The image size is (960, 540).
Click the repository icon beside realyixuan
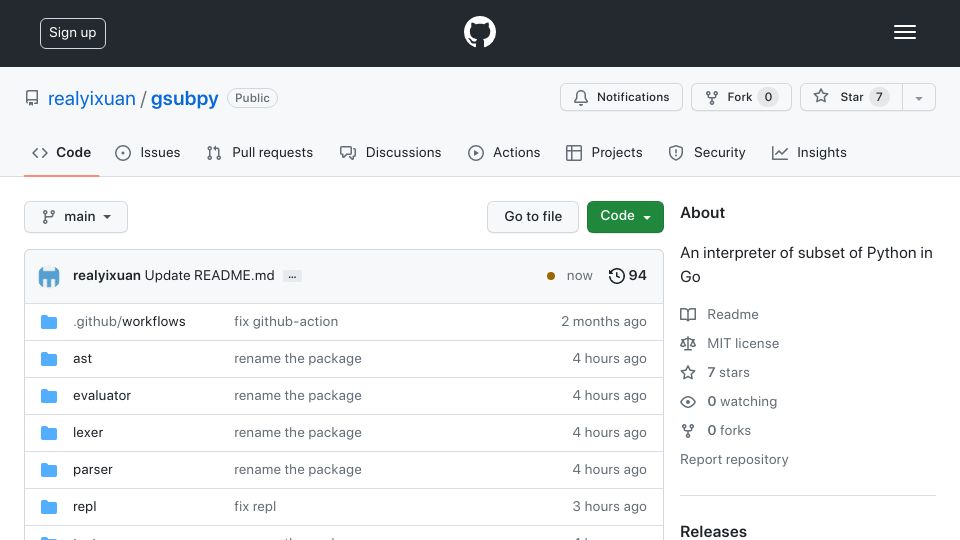(x=32, y=98)
